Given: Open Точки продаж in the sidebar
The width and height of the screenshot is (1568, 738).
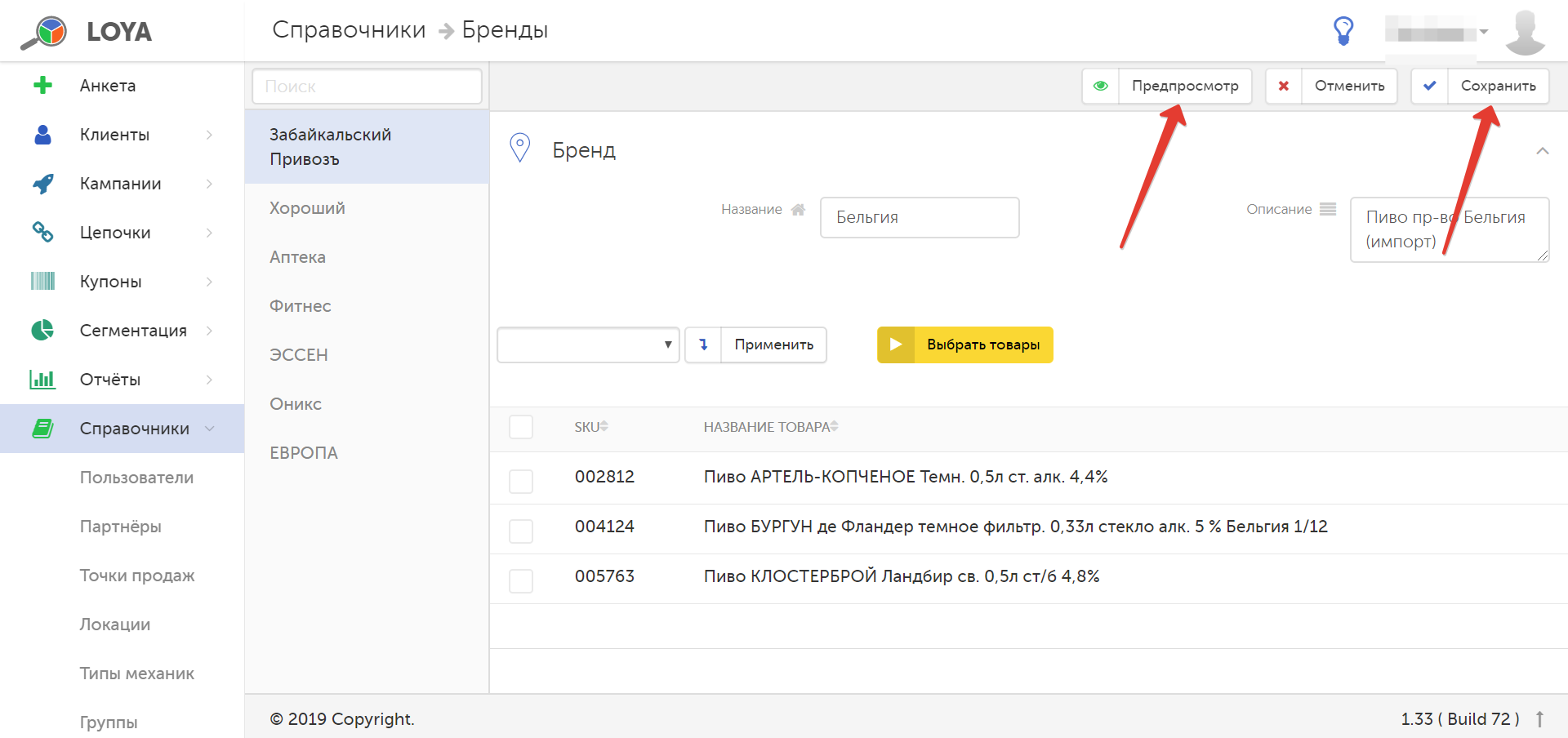Looking at the screenshot, I should coord(136,576).
